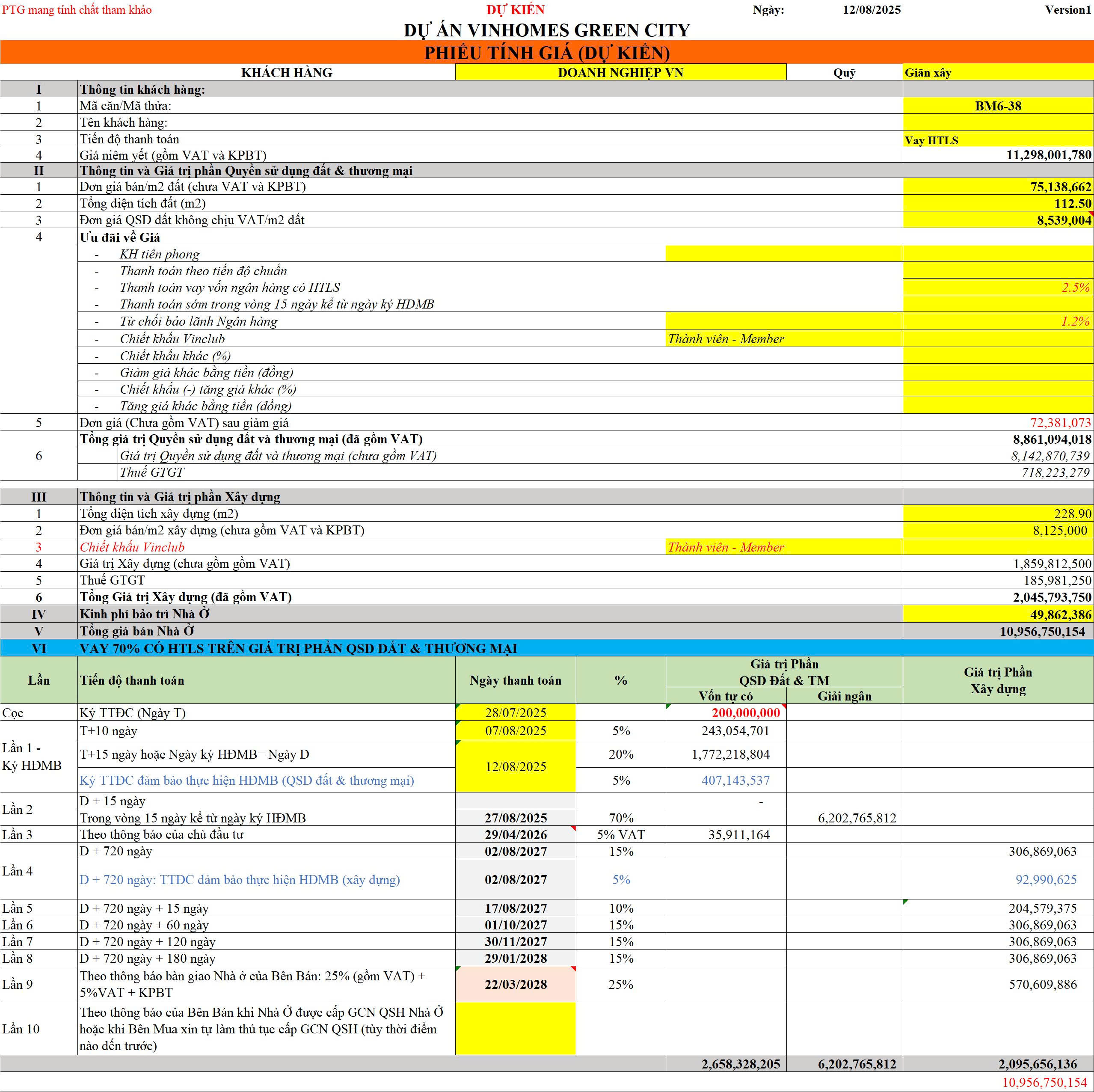Screen dimensions: 1094x1092
Task: Select total construction value 2,045,793,750
Action: (1052, 597)
